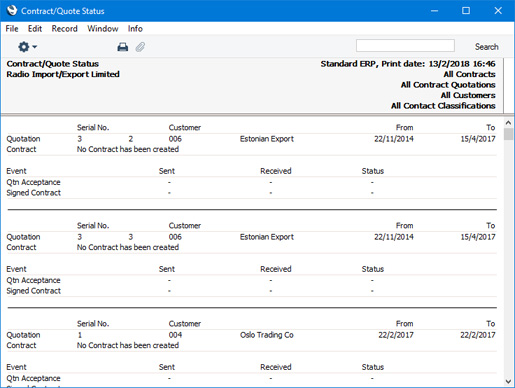Click customer number 004
515x388 pixels.
(x=175, y=335)
